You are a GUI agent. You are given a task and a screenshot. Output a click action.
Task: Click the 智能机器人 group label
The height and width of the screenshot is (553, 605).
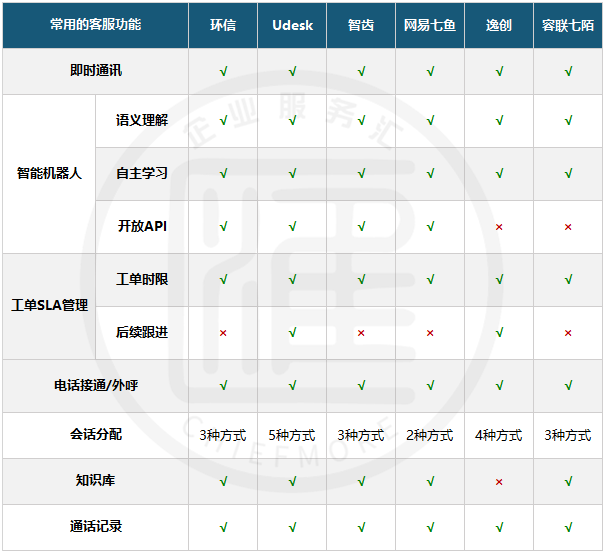click(x=49, y=173)
